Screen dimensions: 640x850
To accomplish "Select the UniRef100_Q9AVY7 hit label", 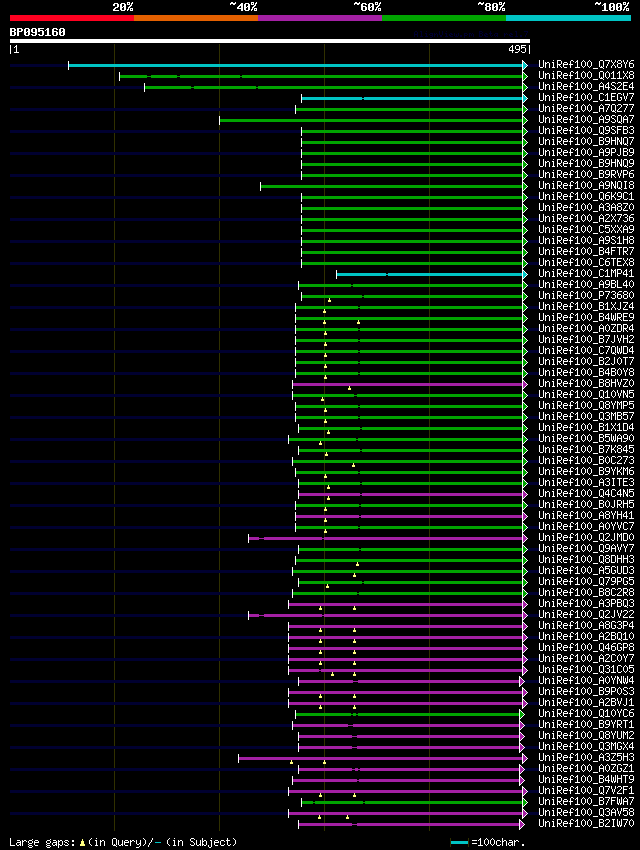I will [x=586, y=549].
